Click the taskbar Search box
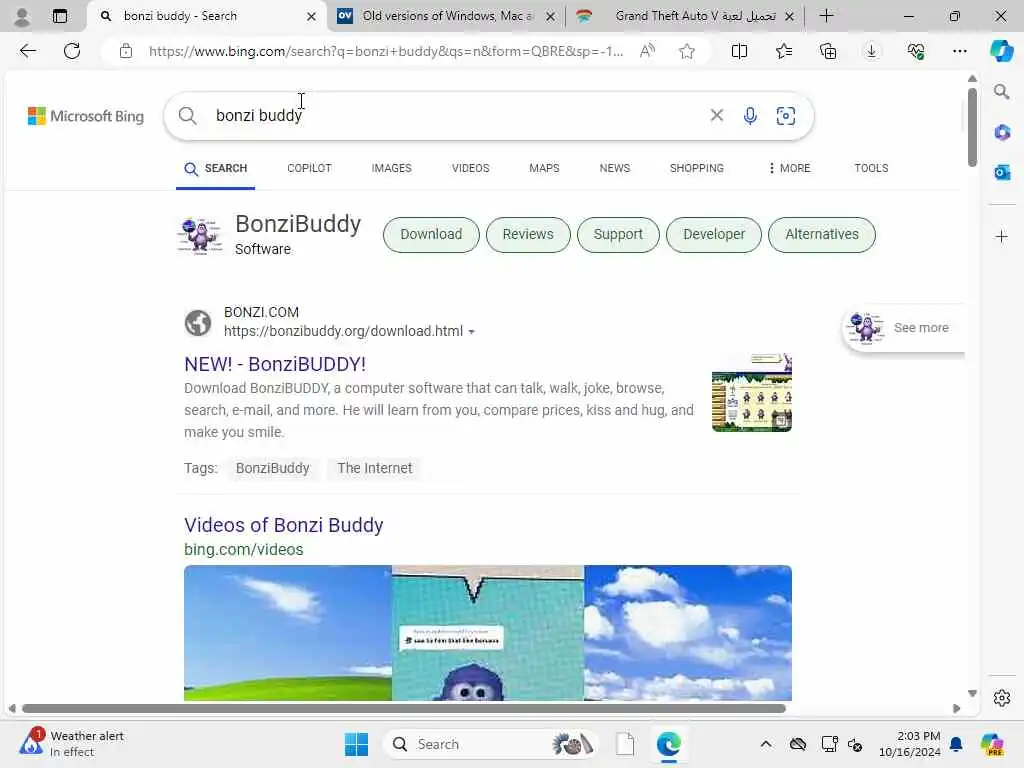Viewport: 1024px width, 768px height. 490,744
